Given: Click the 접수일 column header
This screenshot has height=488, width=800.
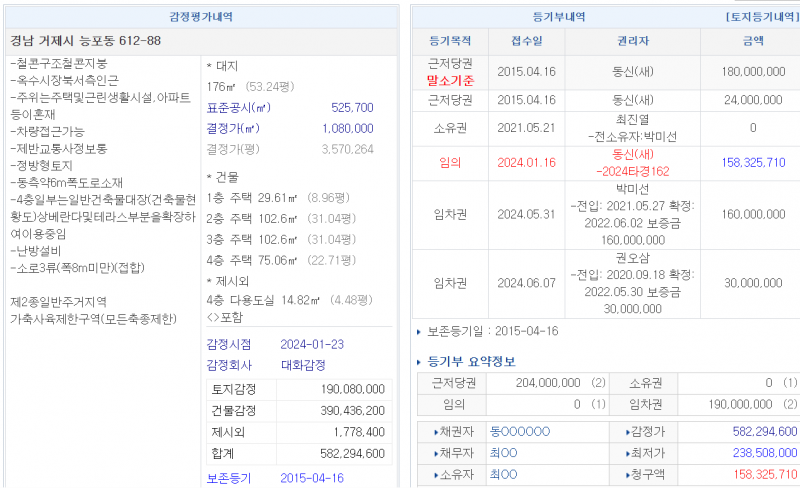Looking at the screenshot, I should (x=526, y=41).
